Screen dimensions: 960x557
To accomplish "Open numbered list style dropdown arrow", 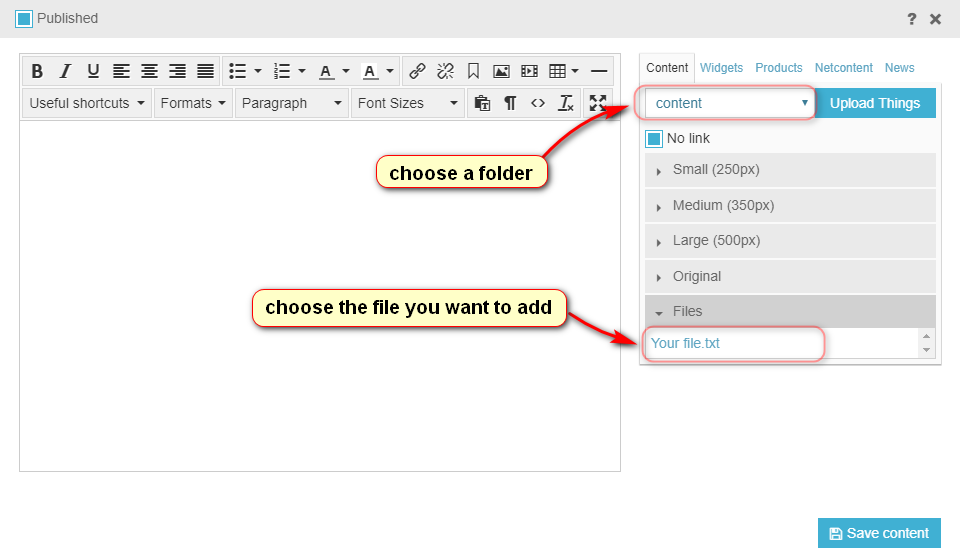I will tap(302, 71).
